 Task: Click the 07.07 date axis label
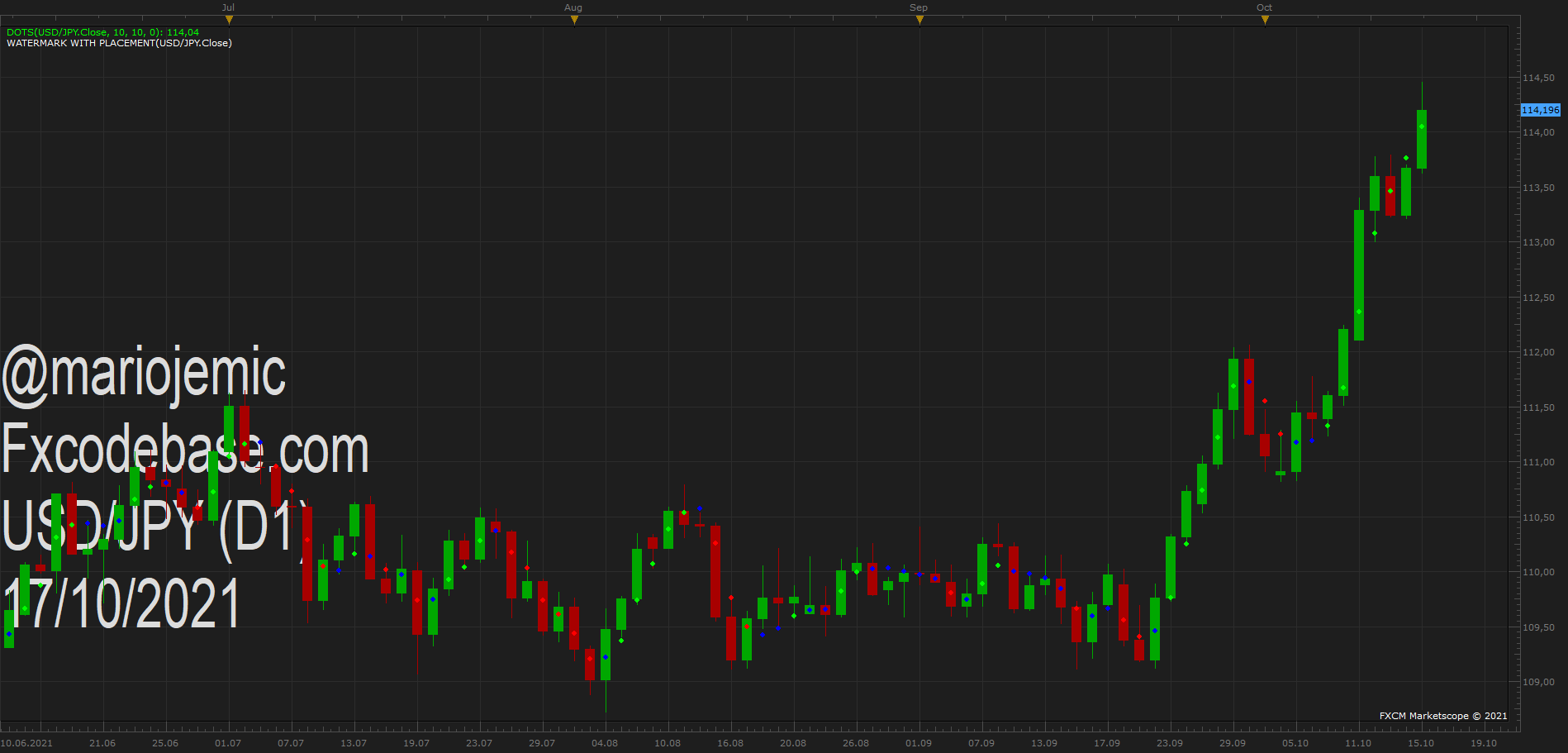click(x=291, y=743)
